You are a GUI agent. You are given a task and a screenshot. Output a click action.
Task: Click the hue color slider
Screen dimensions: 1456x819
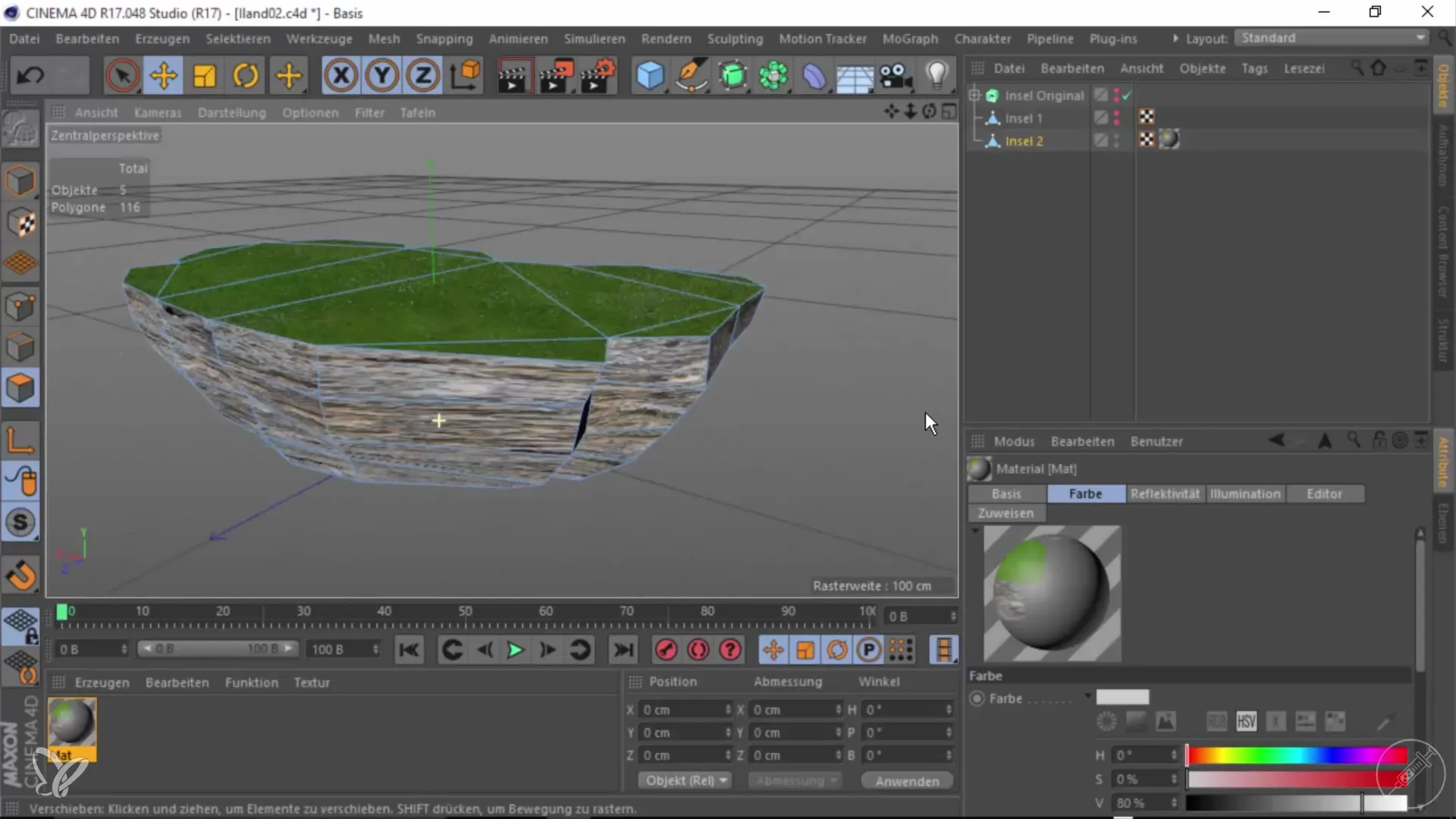point(1297,755)
